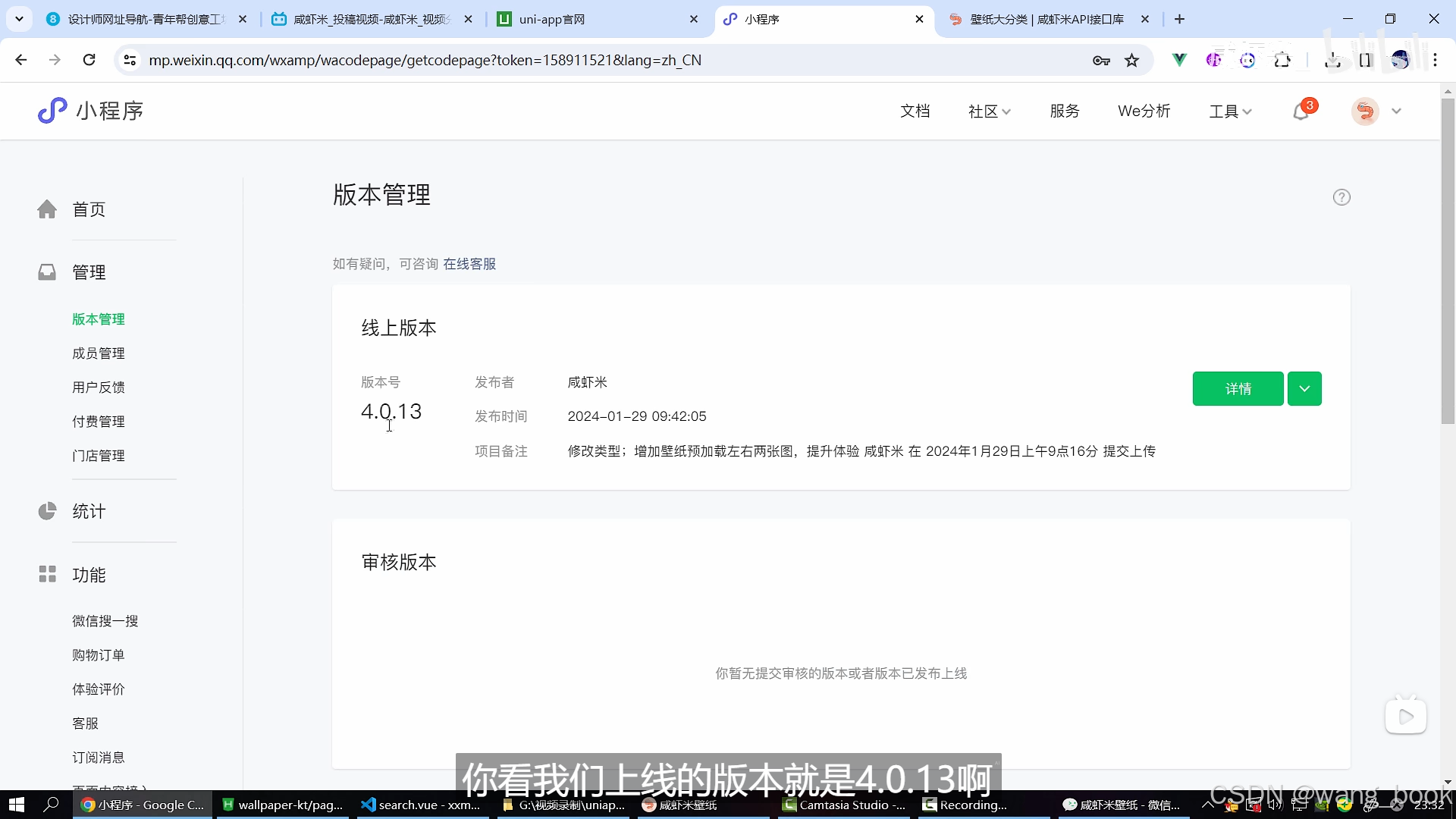This screenshot has height=819, width=1456.
Task: Open 咸虾米壁纸 微信 taskbar item
Action: pyautogui.click(x=1122, y=805)
